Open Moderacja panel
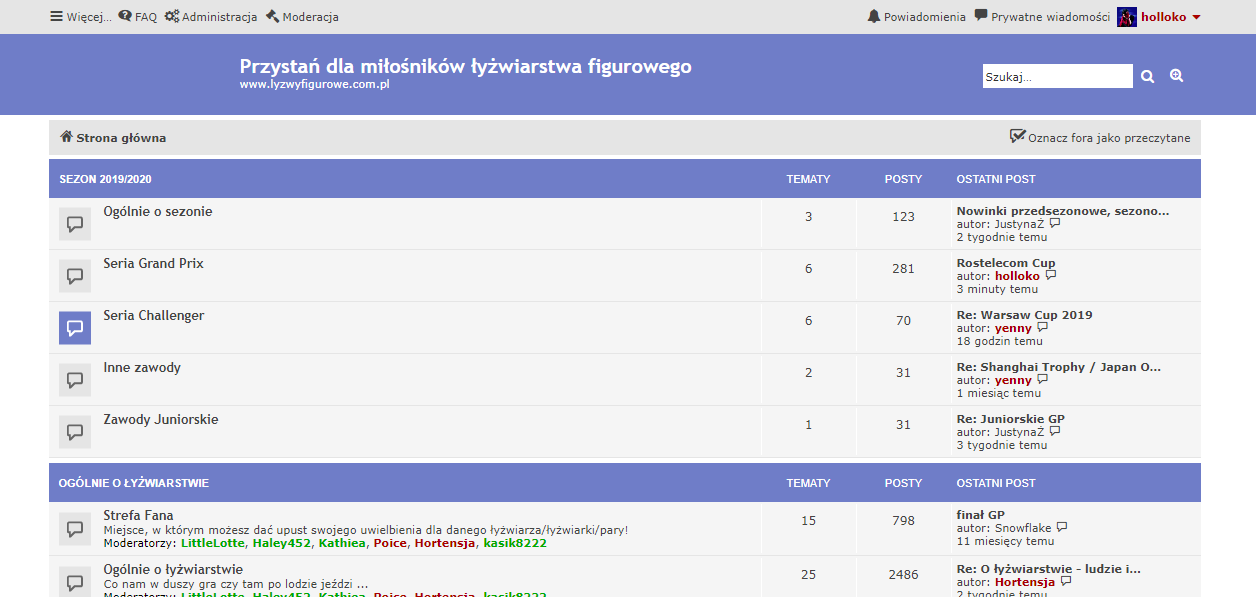 click(302, 17)
